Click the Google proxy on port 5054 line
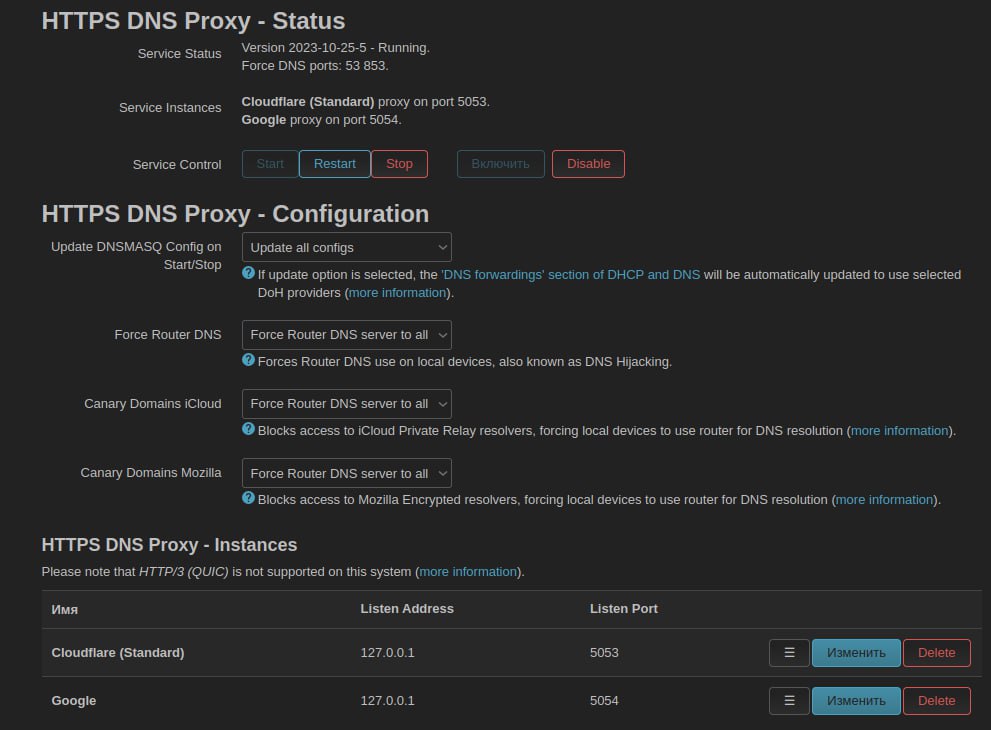Screen dimensions: 991x730 [x=321, y=120]
